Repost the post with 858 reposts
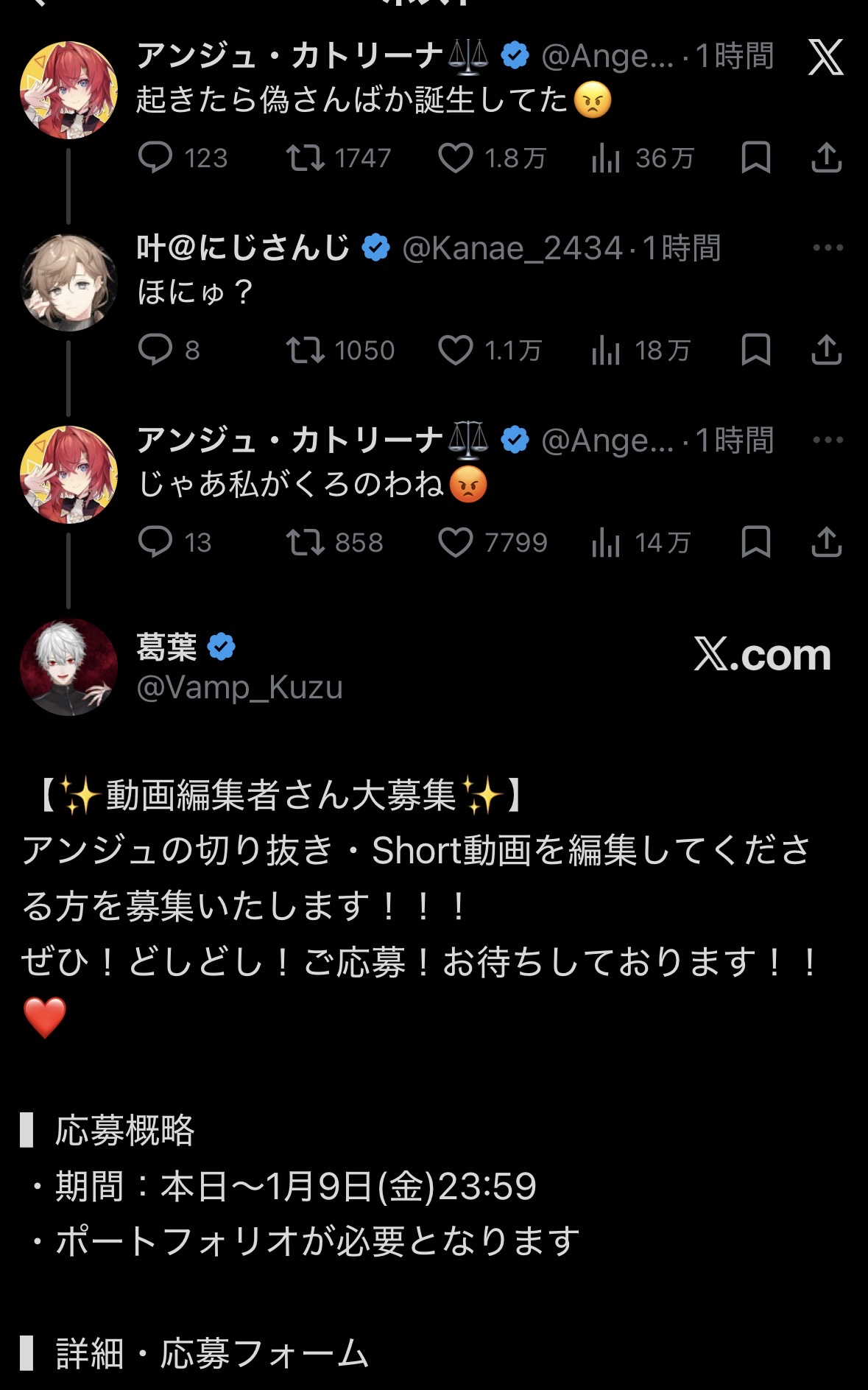The image size is (868, 1390). (x=305, y=543)
